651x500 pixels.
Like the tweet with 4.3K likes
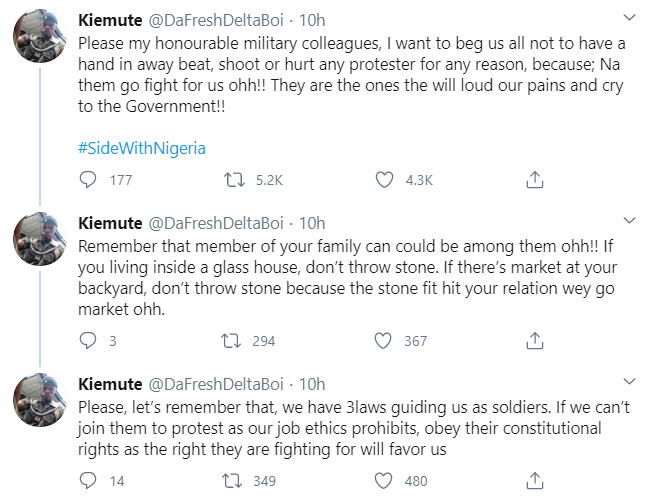pyautogui.click(x=382, y=180)
